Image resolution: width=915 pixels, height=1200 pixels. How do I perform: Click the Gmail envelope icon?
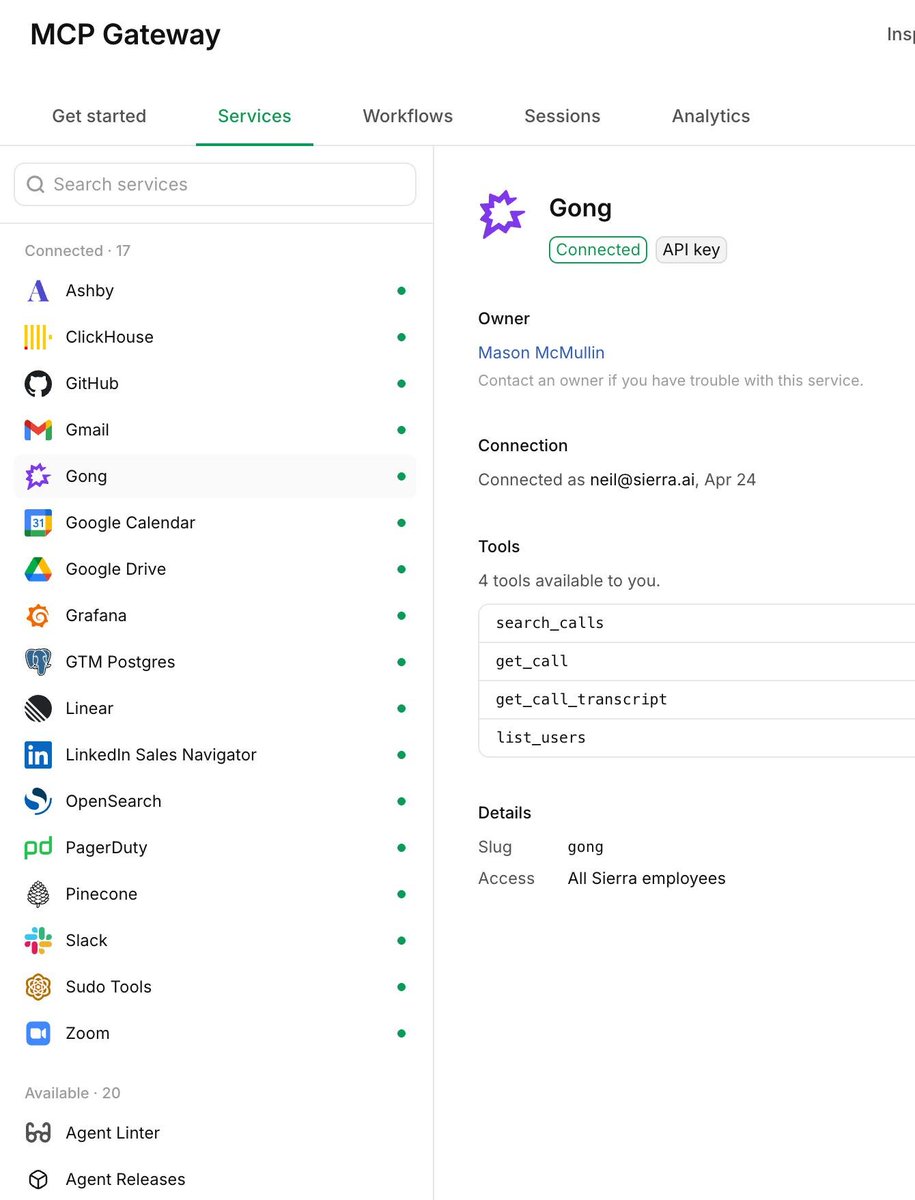(38, 430)
